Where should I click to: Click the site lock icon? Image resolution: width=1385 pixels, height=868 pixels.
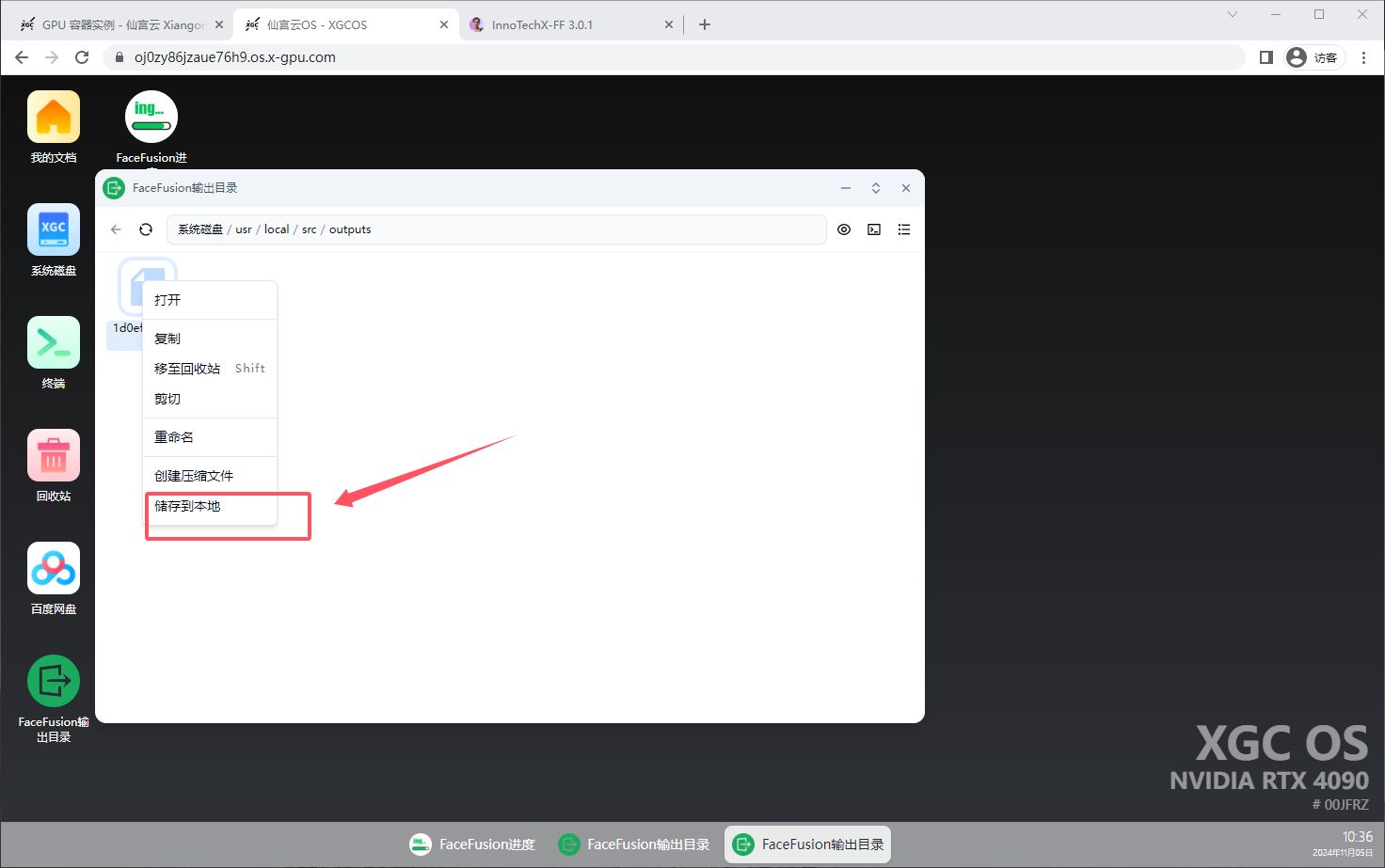119,57
